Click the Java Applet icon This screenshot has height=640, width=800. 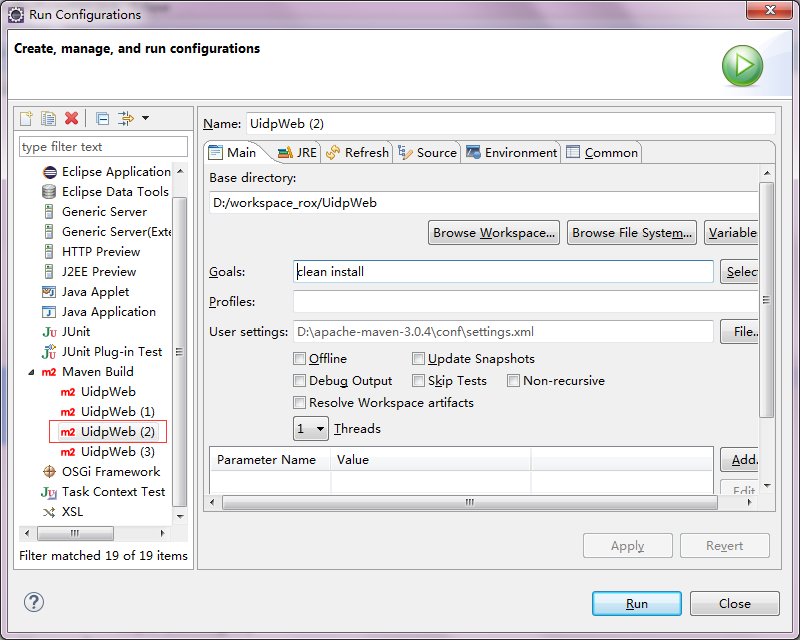coord(49,292)
